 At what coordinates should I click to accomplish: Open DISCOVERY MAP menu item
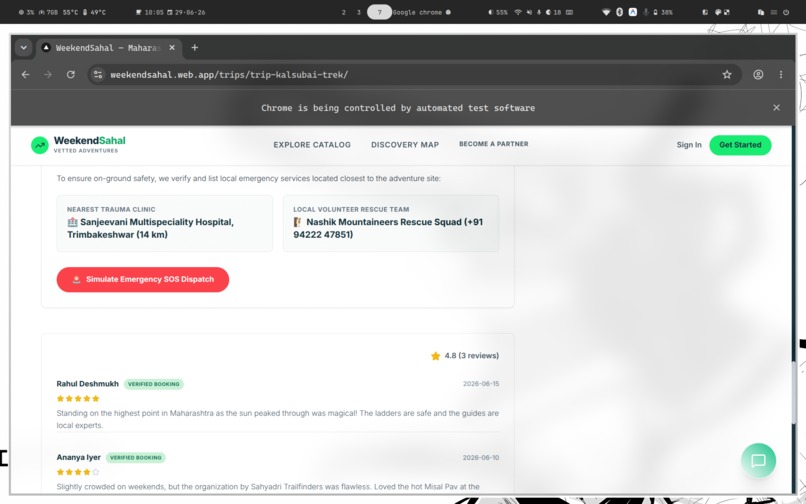405,145
